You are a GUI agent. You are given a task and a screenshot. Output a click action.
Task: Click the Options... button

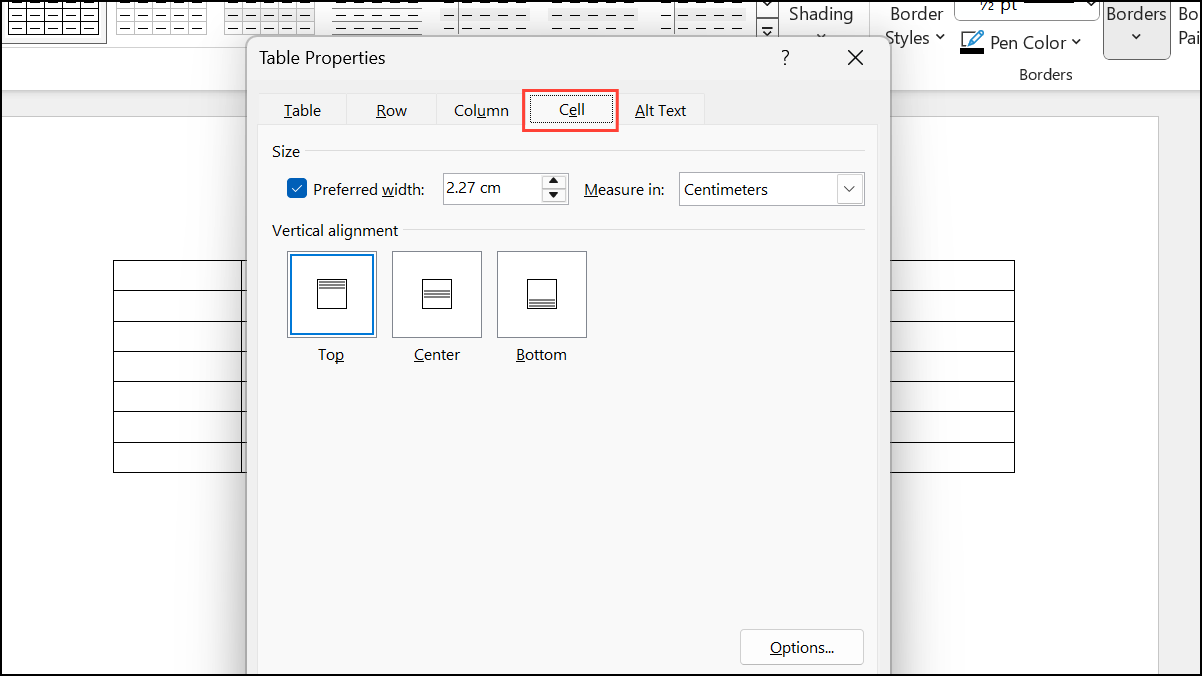(x=801, y=647)
